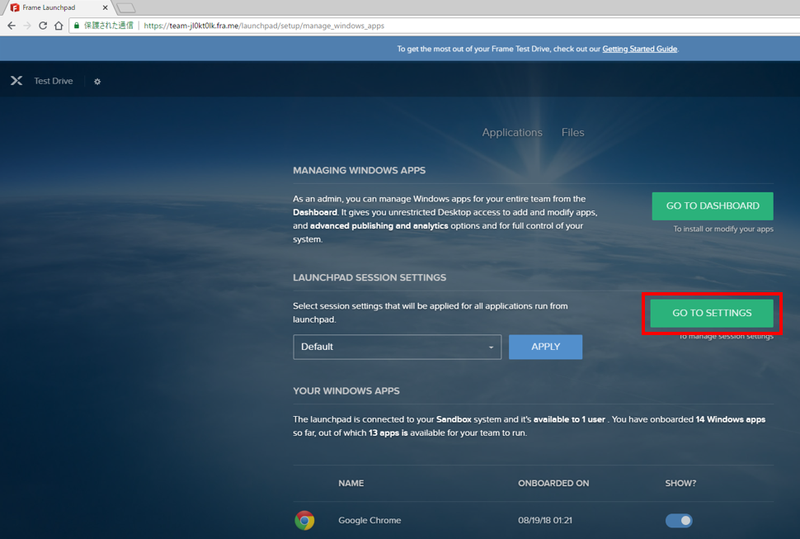
Task: Click the SHOW? column header
Action: [x=680, y=483]
